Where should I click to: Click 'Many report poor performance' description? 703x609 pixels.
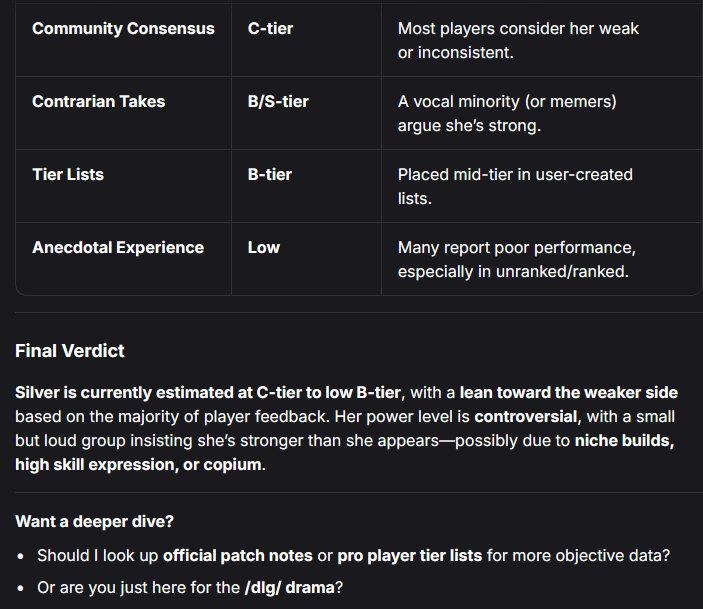click(x=516, y=248)
